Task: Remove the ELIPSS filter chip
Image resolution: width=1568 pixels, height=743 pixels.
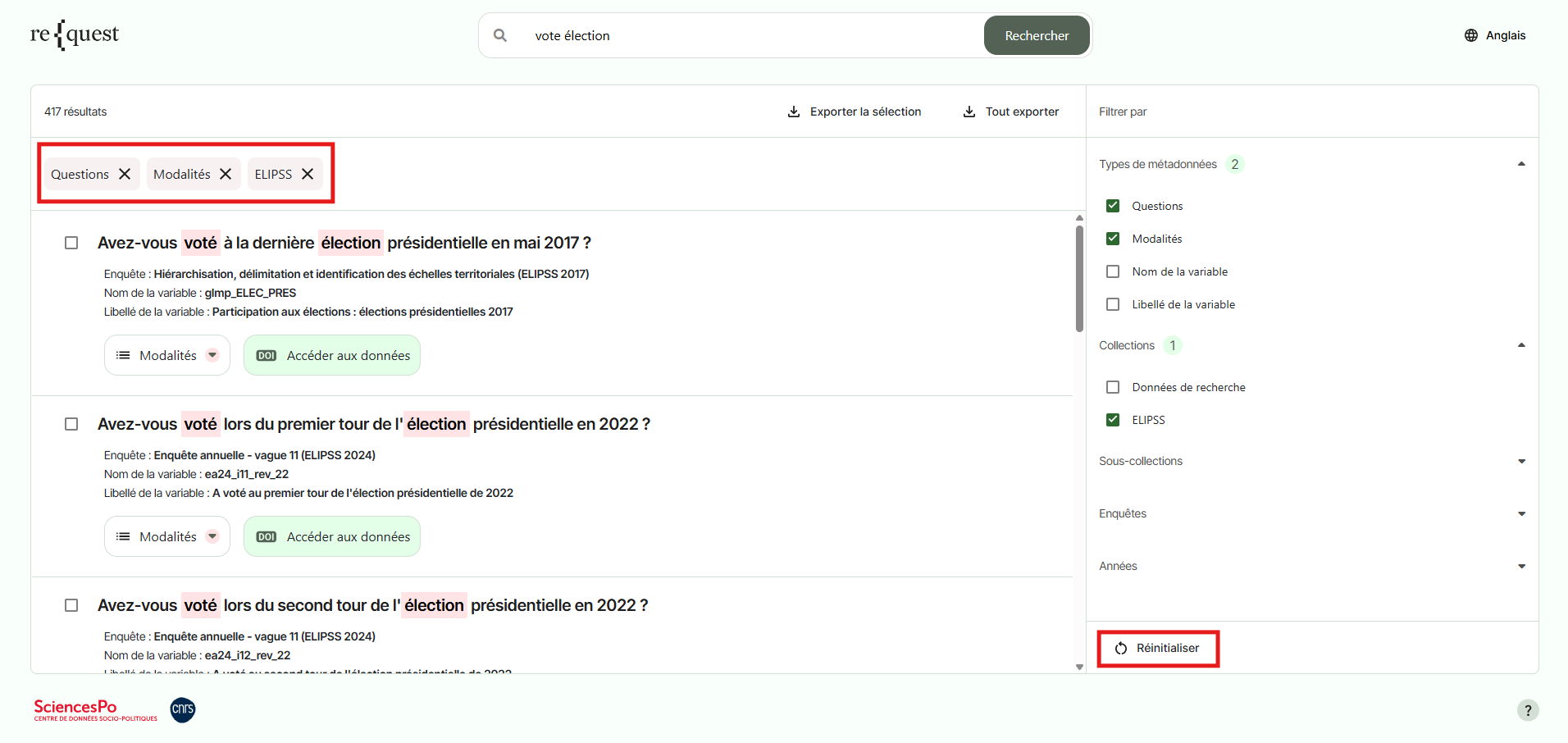Action: point(308,174)
